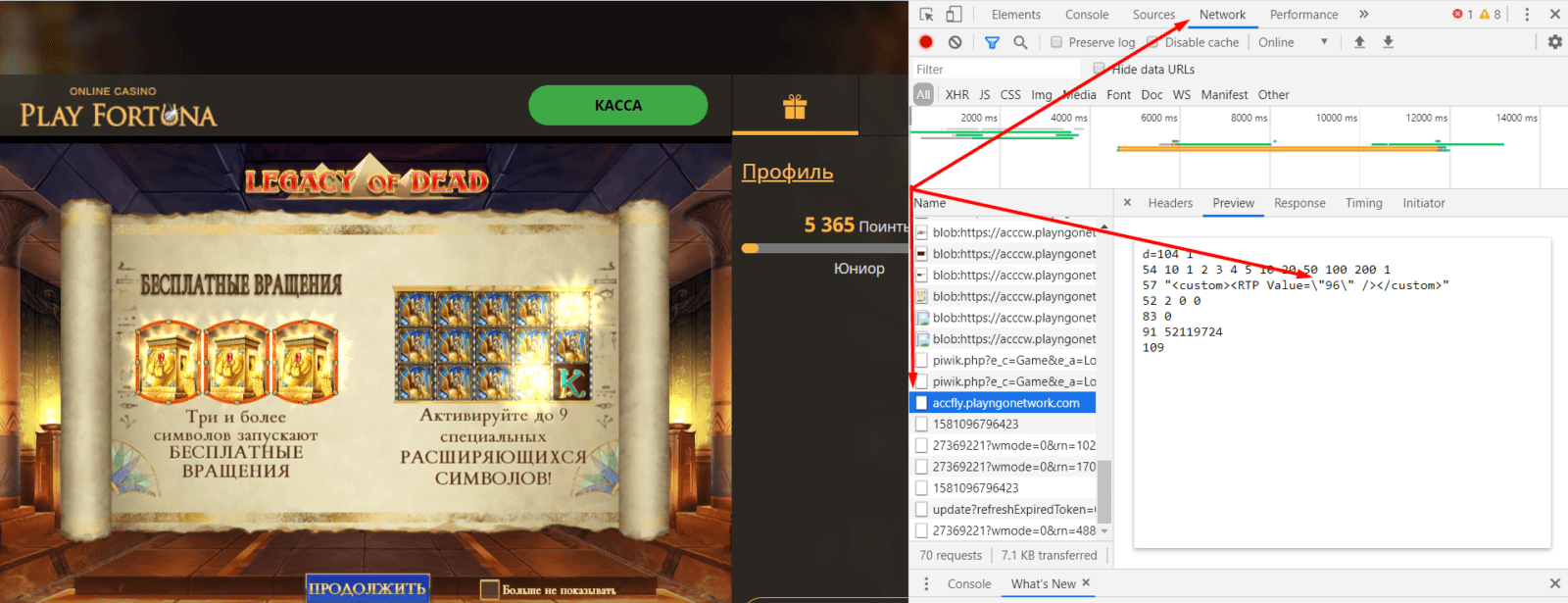The width and height of the screenshot is (1568, 603).
Task: Clear the network log icon
Action: [955, 42]
